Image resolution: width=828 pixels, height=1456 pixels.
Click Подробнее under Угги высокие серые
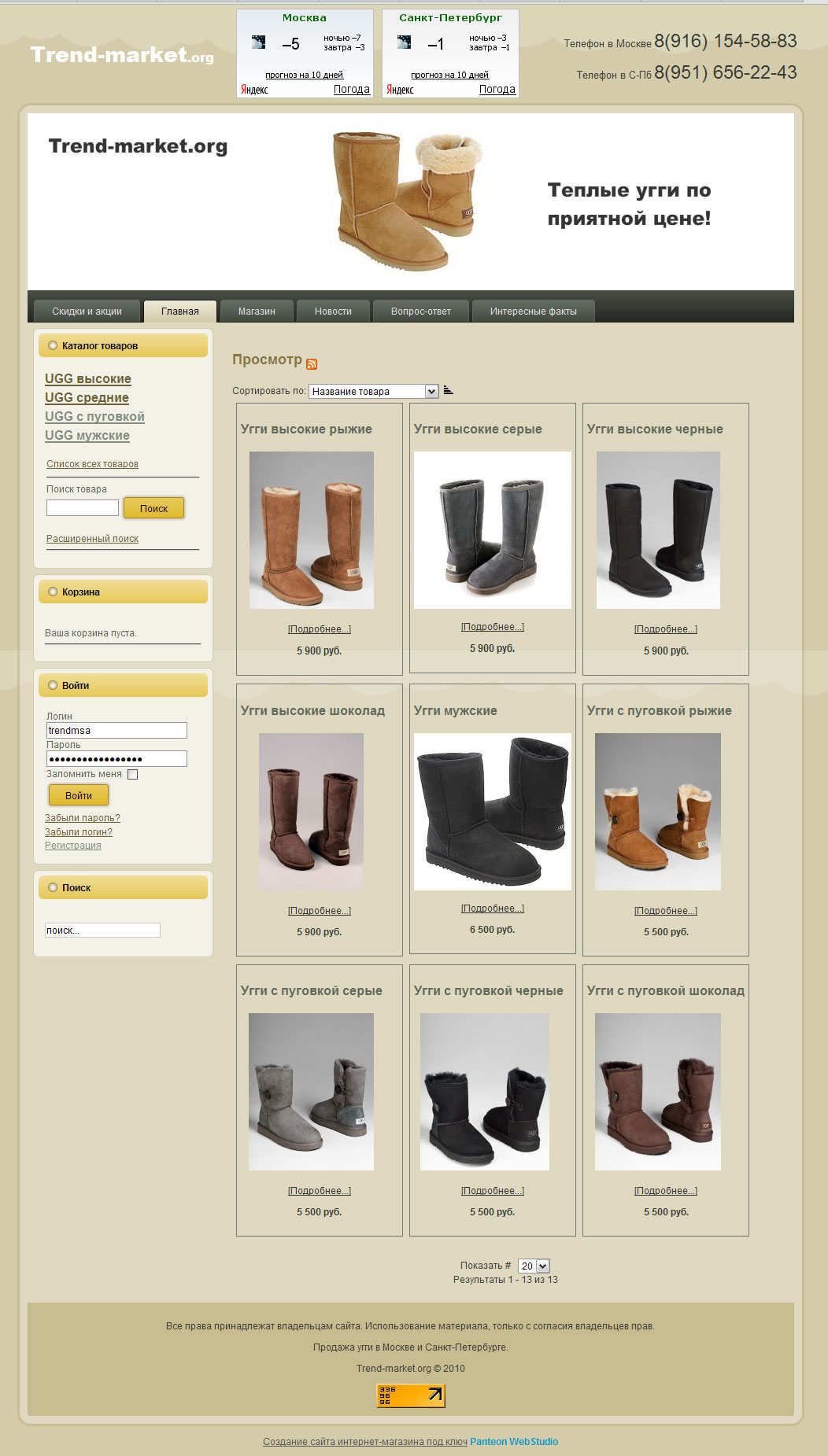pyautogui.click(x=493, y=627)
